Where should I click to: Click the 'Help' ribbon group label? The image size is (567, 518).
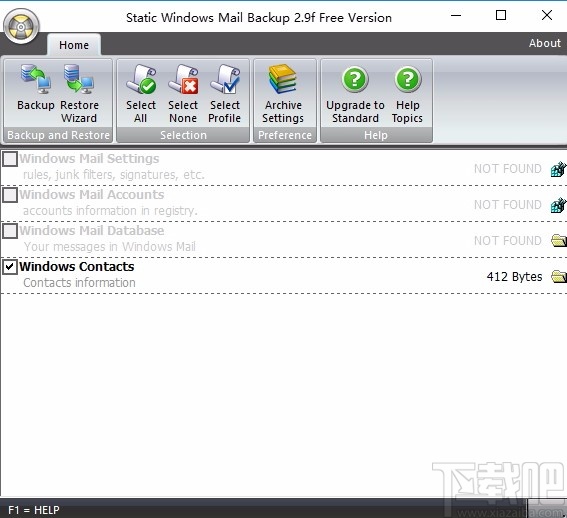tap(376, 135)
